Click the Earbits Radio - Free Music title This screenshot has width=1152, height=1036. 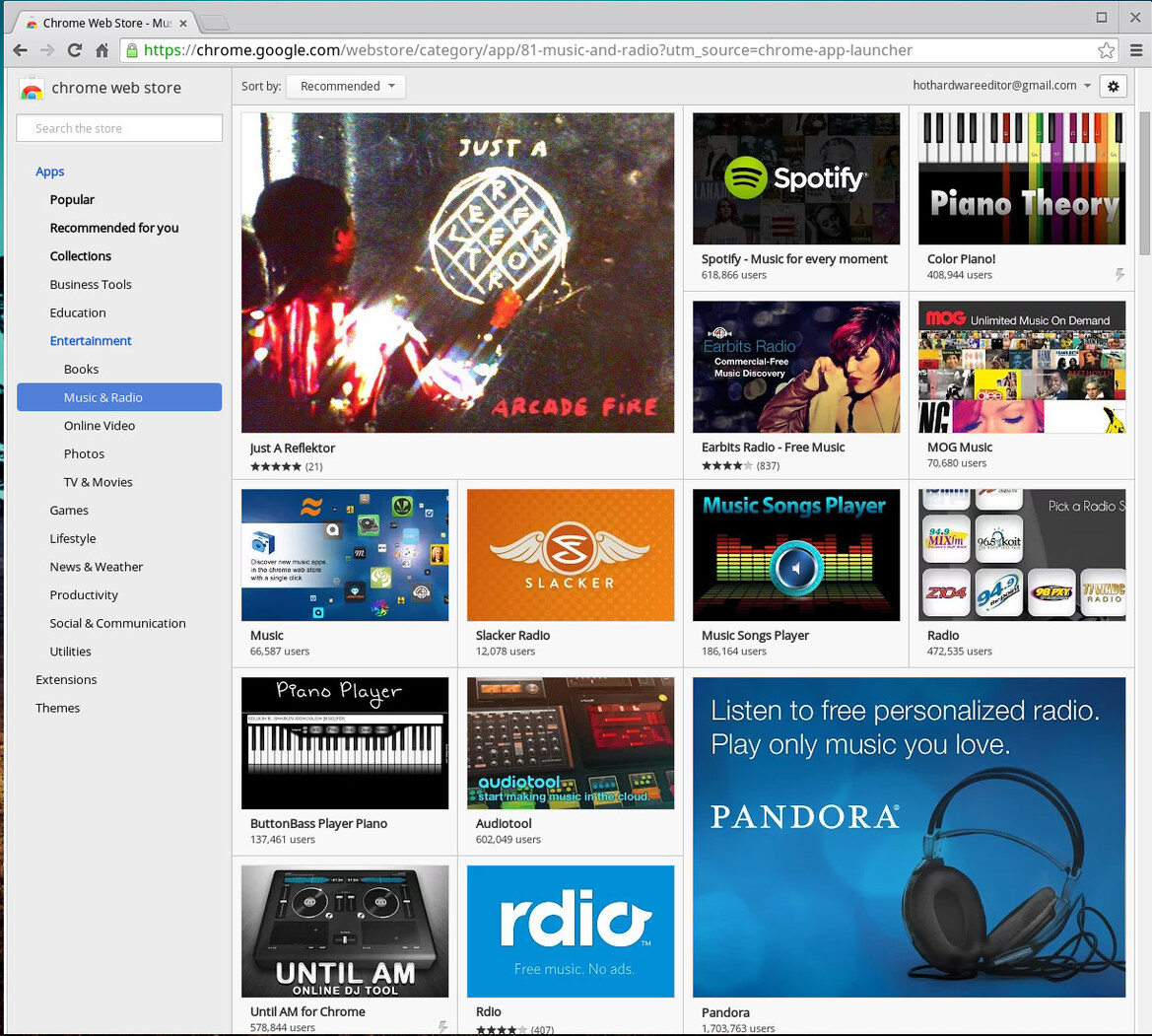point(773,447)
